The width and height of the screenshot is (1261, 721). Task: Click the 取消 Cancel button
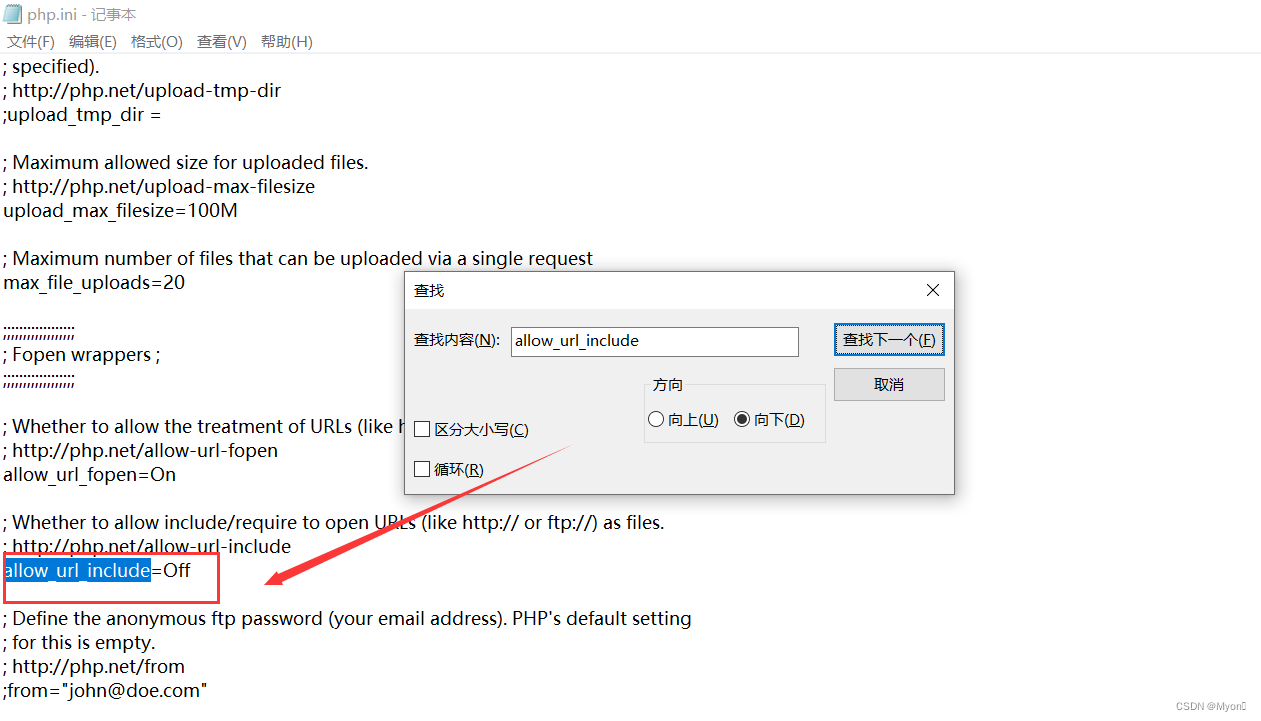coord(888,384)
